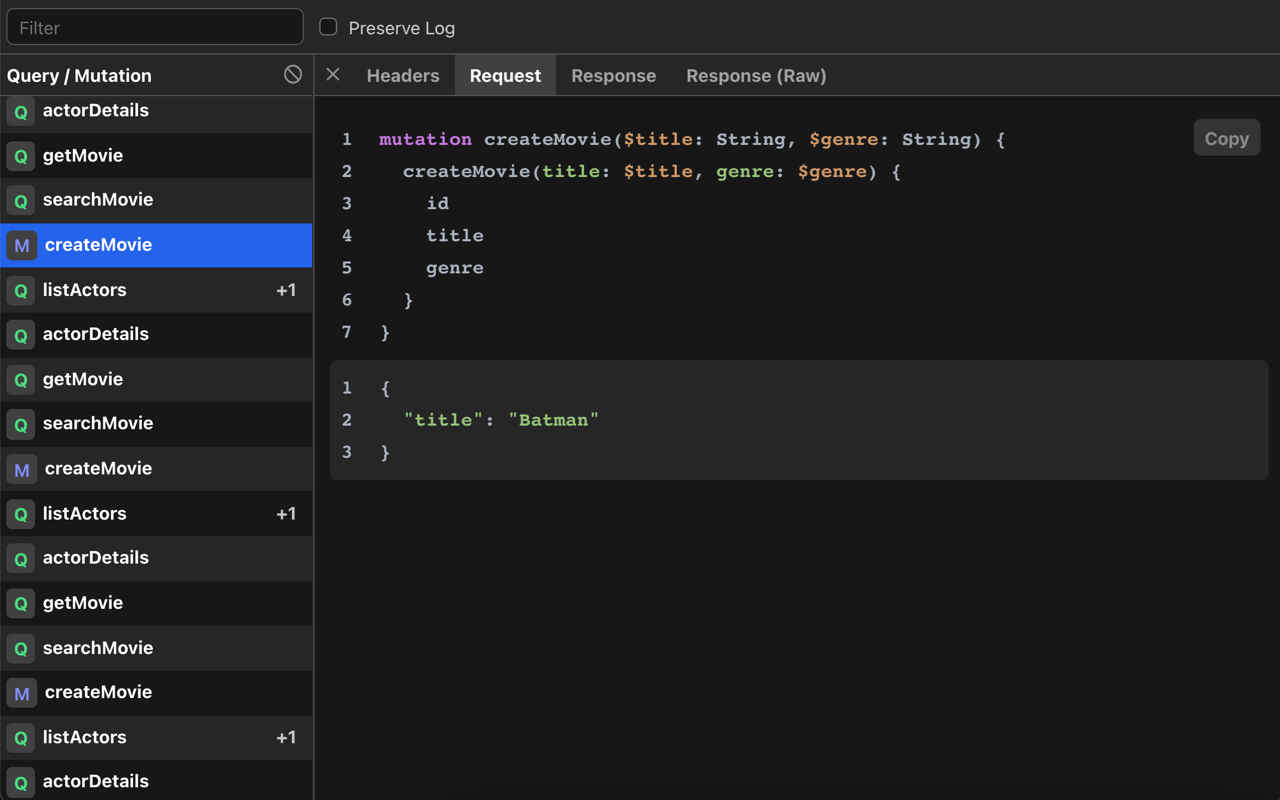Click the clear log prohibition icon
The height and width of the screenshot is (800, 1280).
tap(293, 74)
